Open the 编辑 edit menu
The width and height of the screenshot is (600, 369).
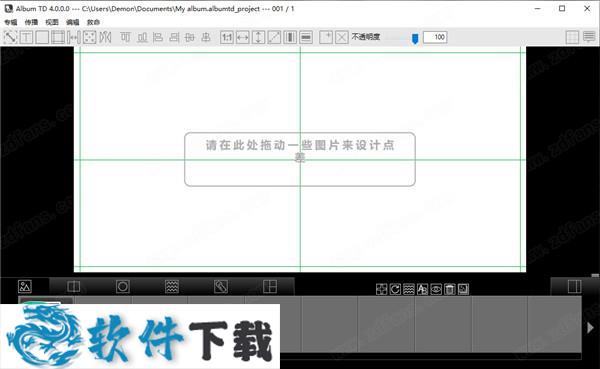(x=73, y=22)
